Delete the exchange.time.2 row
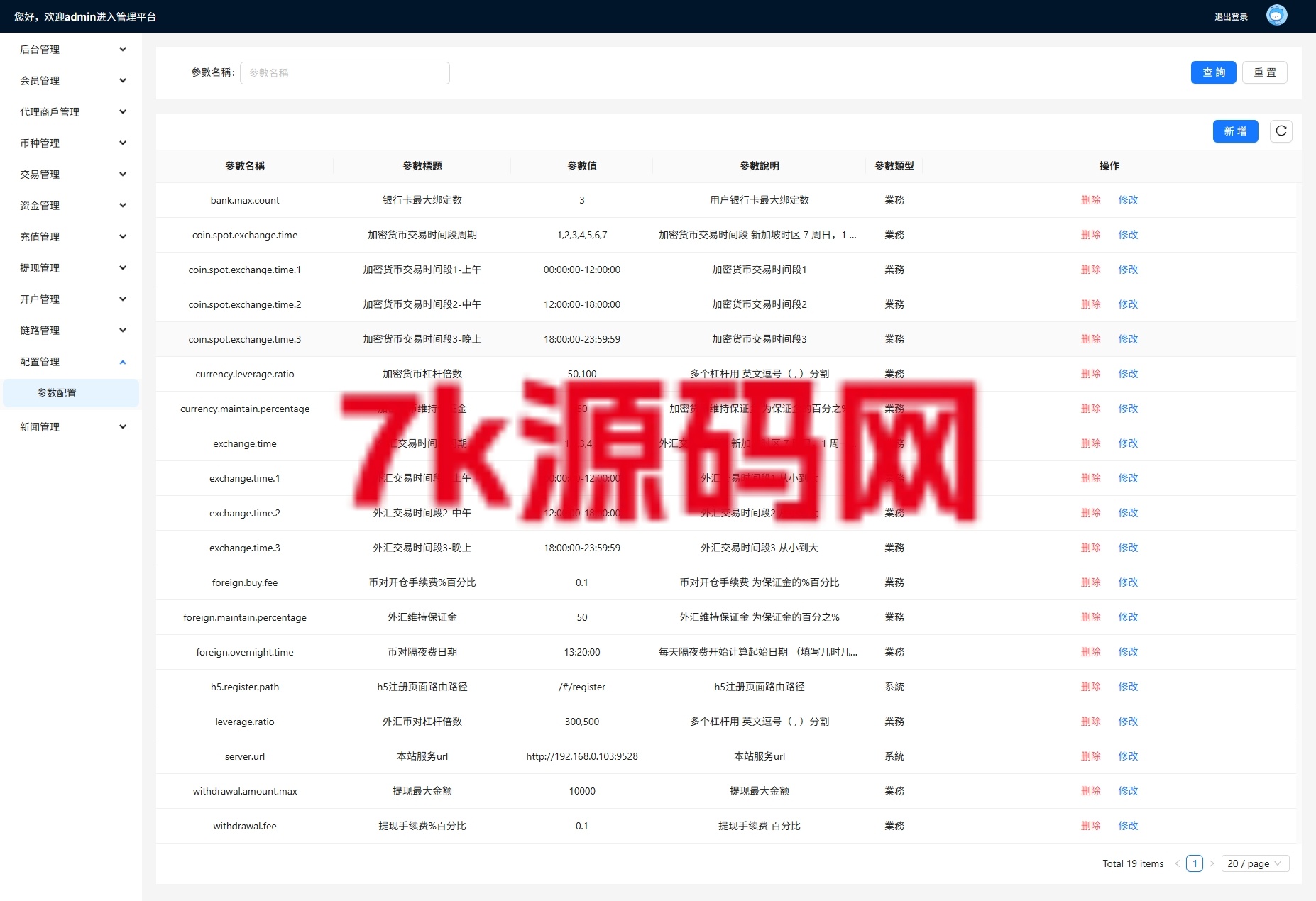The height and width of the screenshot is (901, 1316). click(1090, 513)
